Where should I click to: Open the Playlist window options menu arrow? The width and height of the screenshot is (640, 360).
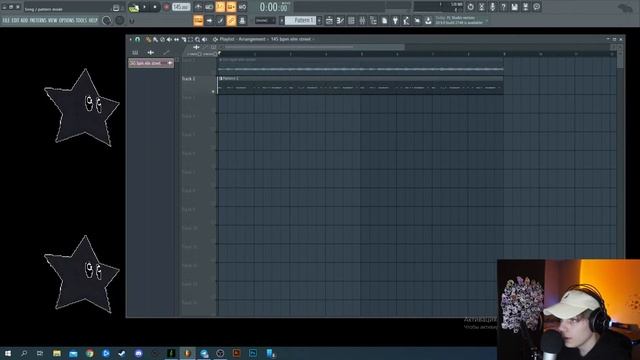pos(130,40)
